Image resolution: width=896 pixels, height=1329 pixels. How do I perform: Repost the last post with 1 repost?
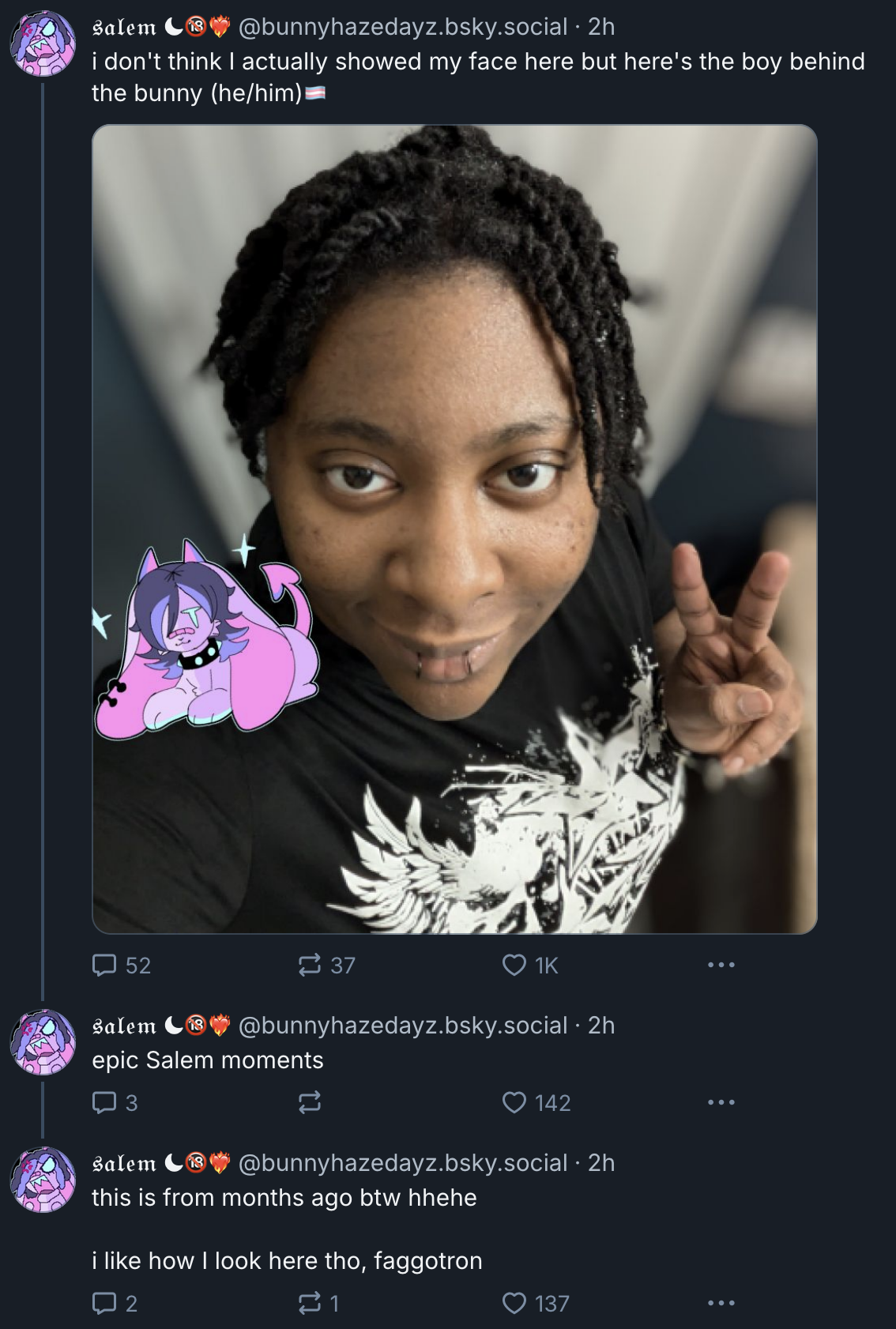pos(318,1303)
